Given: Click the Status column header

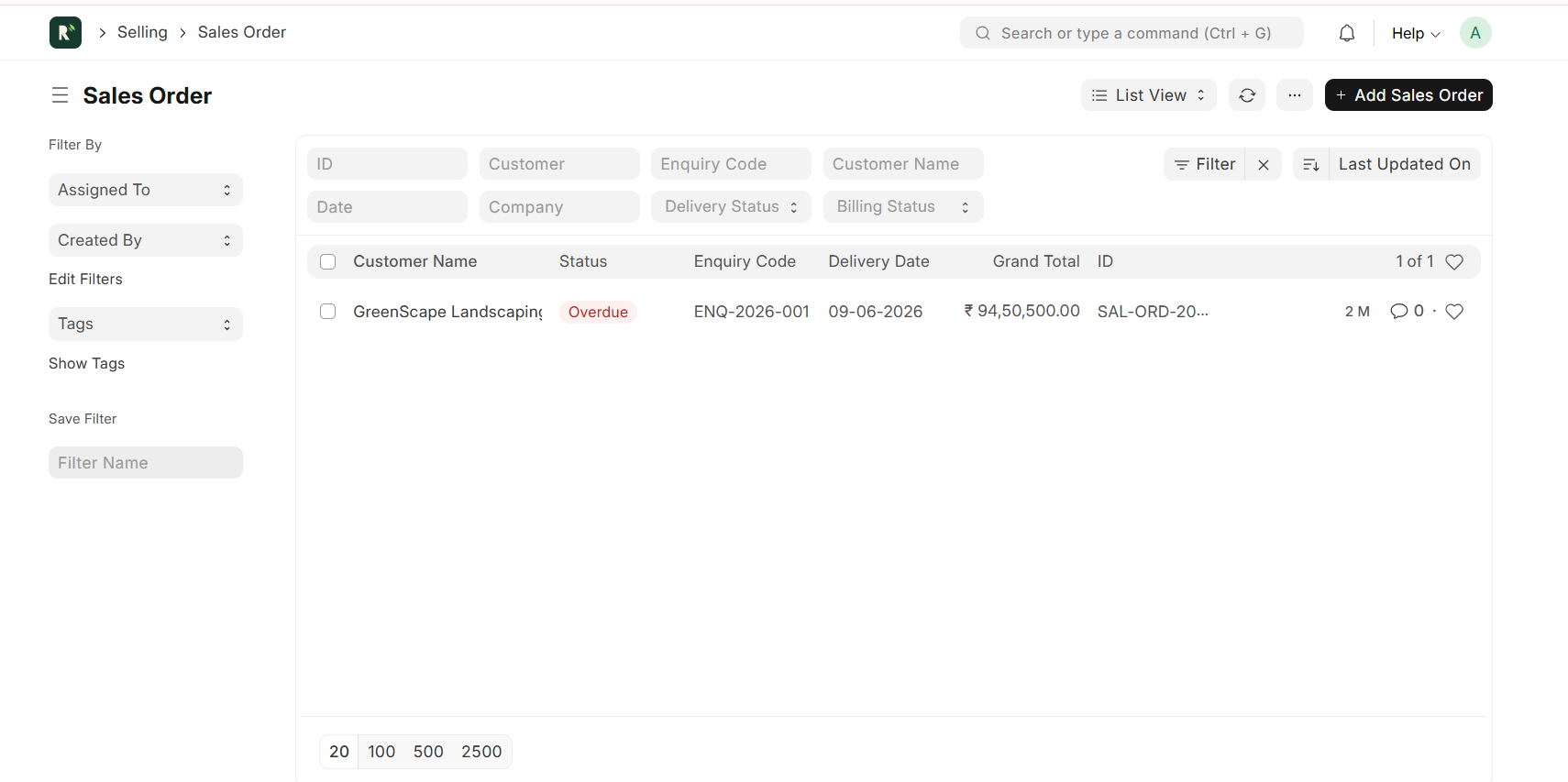Looking at the screenshot, I should coord(583,261).
